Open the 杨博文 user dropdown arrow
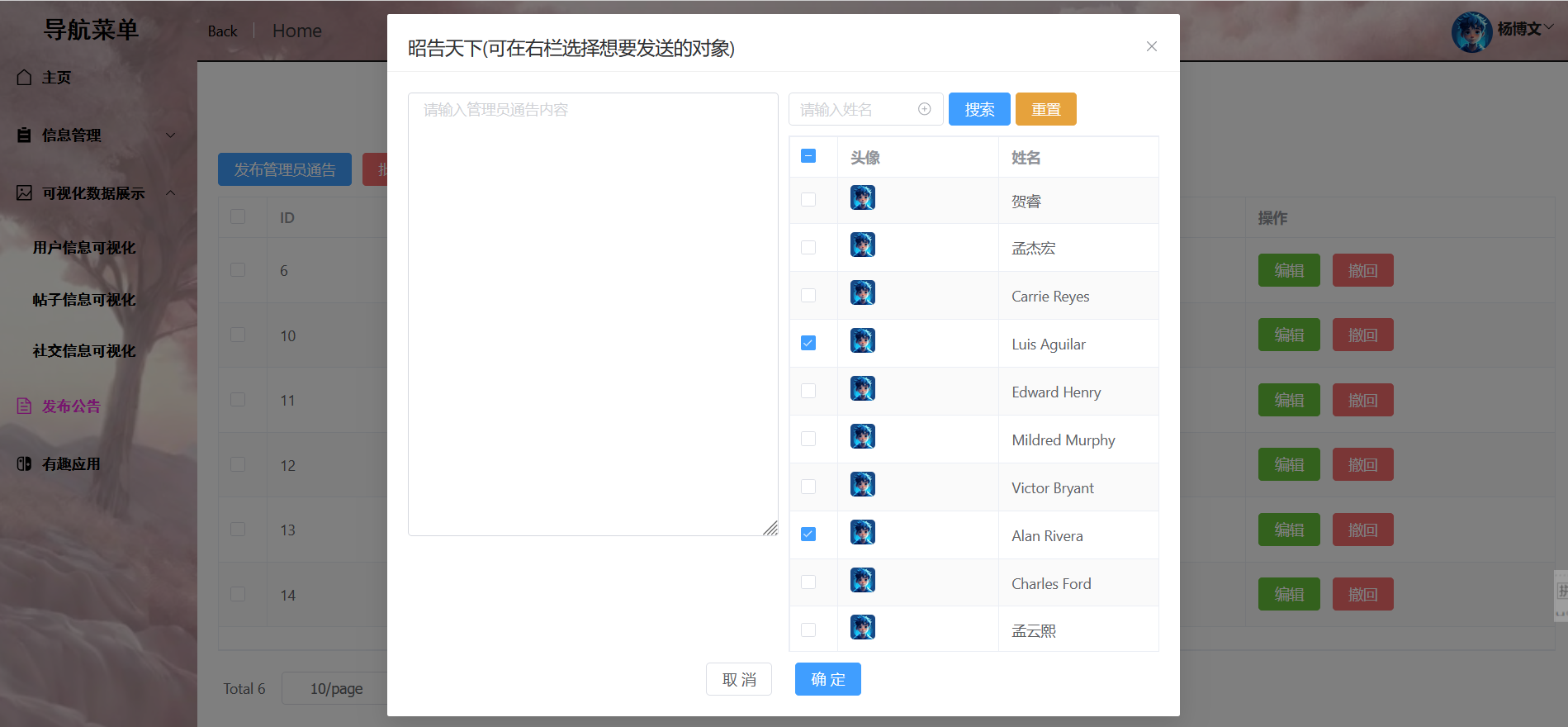The width and height of the screenshot is (1568, 727). (1549, 26)
